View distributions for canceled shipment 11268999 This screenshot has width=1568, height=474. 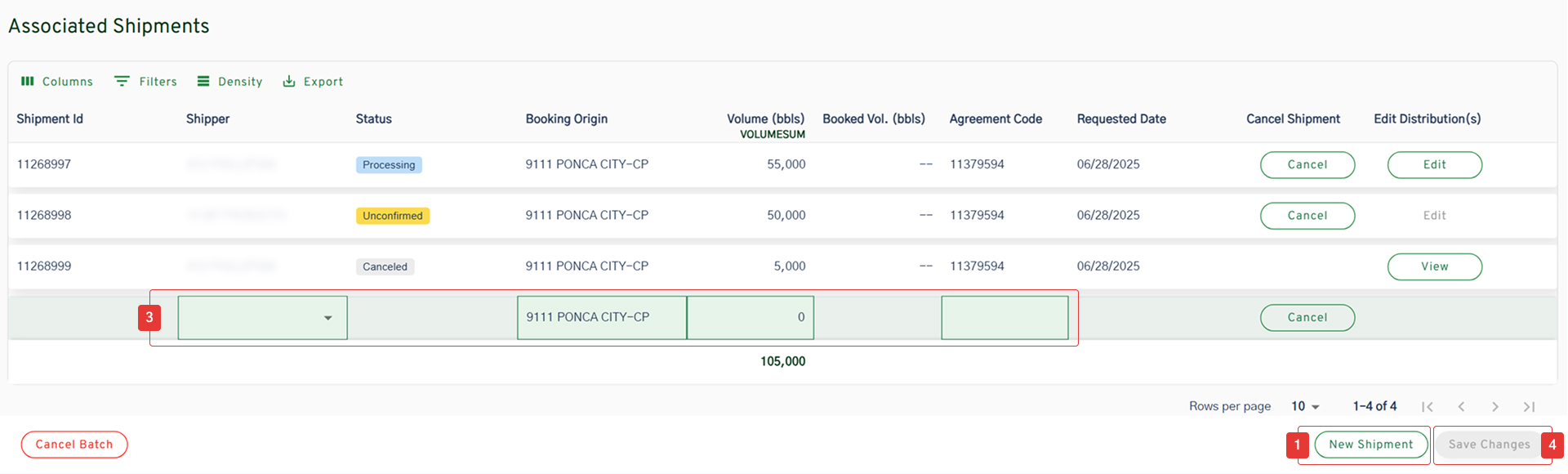1434,267
